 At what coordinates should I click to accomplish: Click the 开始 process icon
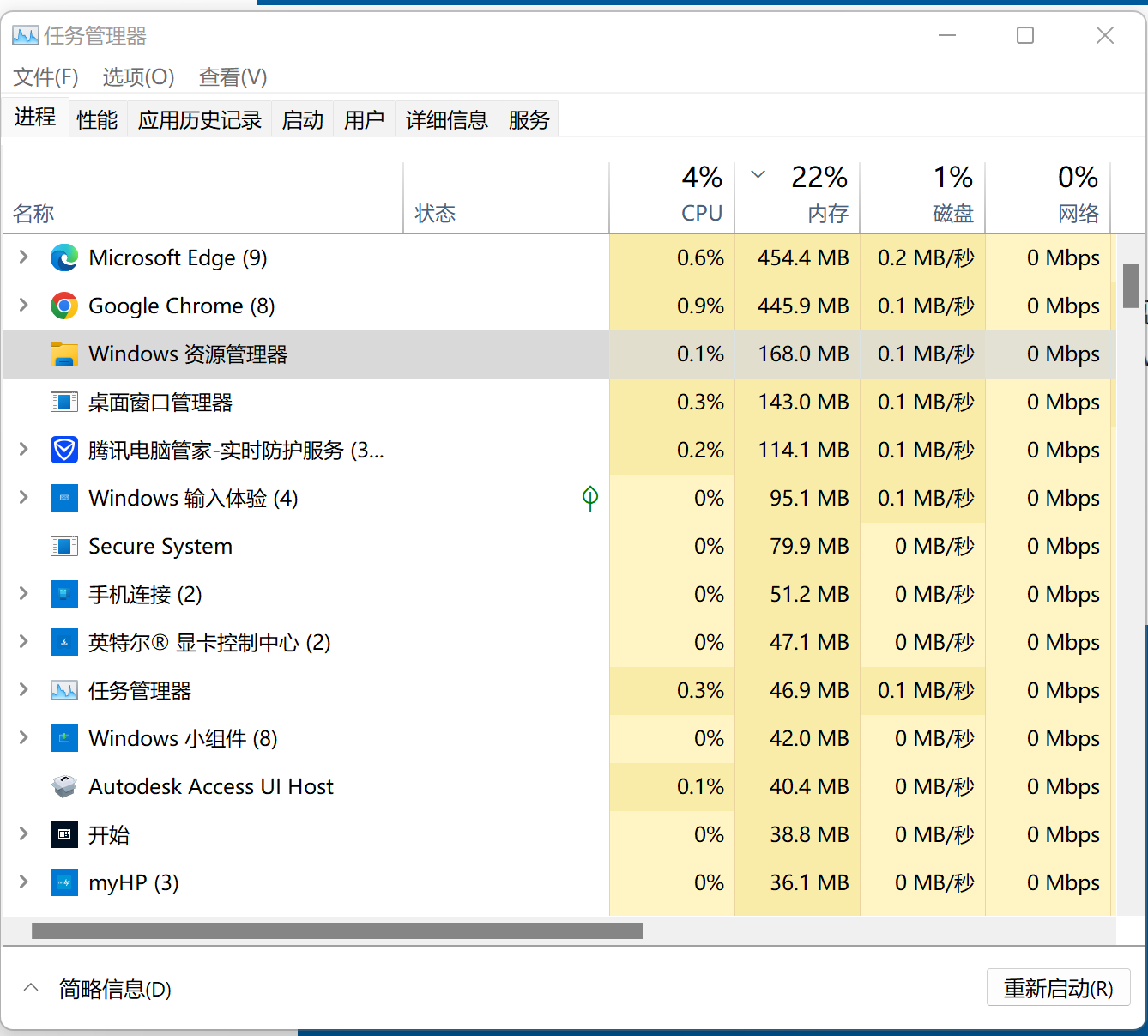tap(64, 834)
